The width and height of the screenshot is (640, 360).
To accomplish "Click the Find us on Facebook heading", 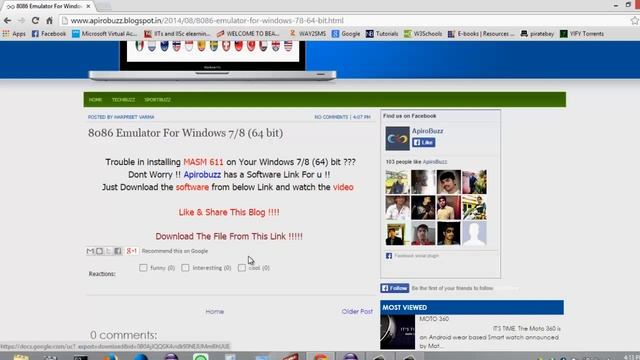I will [x=409, y=116].
